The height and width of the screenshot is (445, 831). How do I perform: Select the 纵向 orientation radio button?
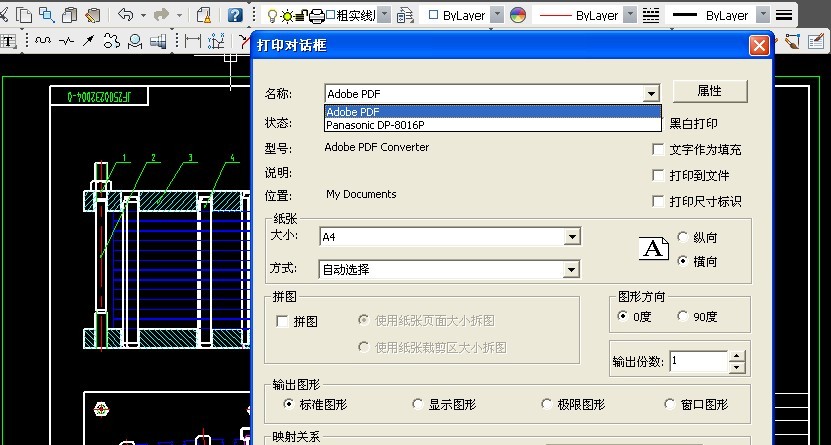684,238
